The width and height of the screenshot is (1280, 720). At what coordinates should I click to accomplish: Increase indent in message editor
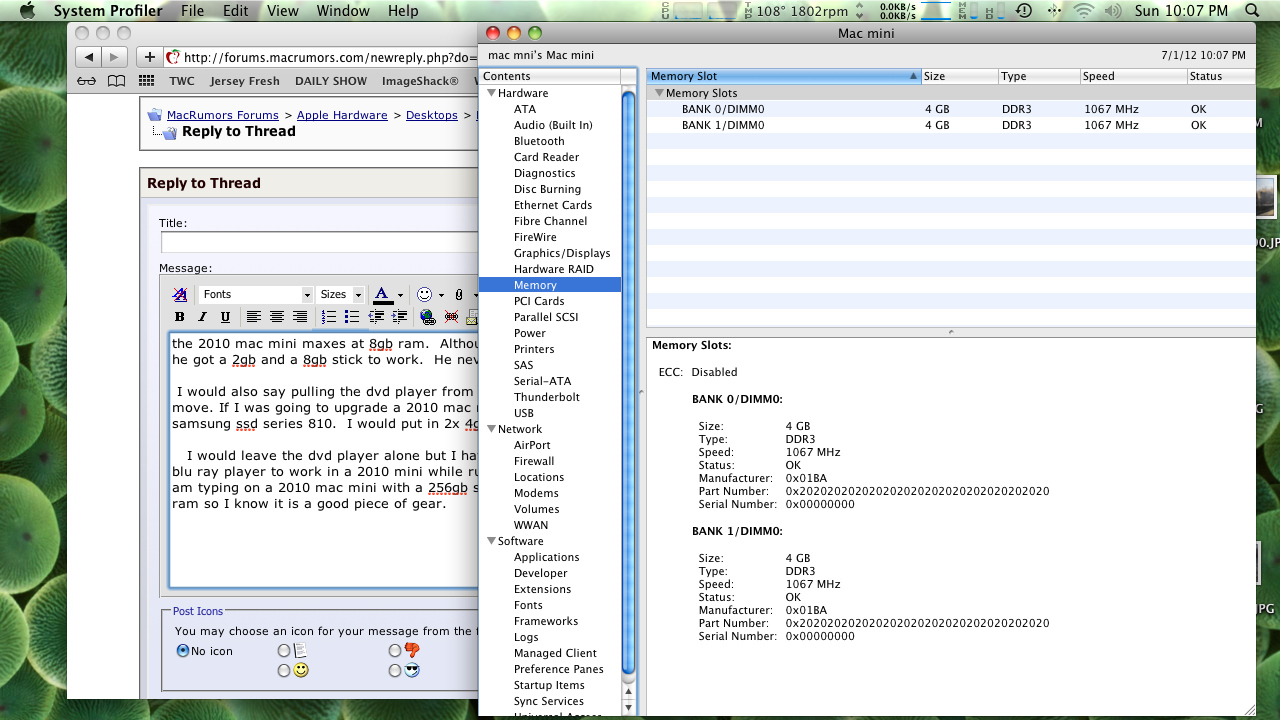(399, 317)
